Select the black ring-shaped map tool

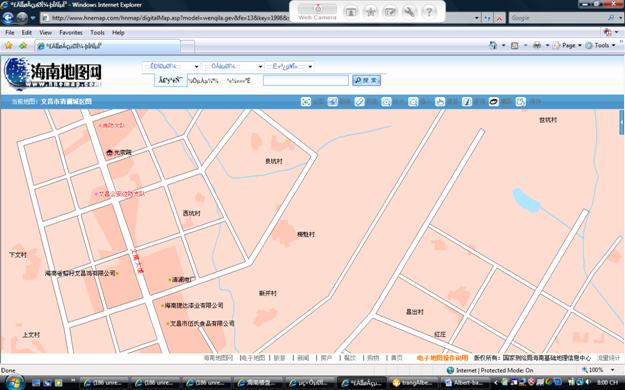coord(493,102)
